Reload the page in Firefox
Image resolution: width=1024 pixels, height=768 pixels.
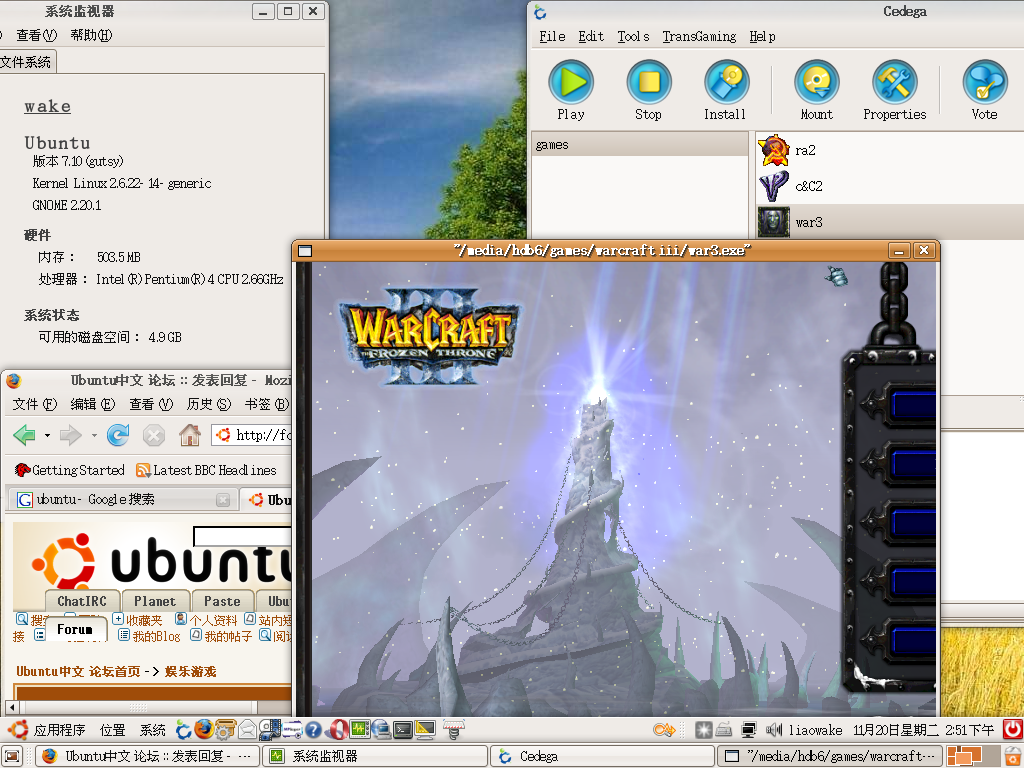point(118,435)
